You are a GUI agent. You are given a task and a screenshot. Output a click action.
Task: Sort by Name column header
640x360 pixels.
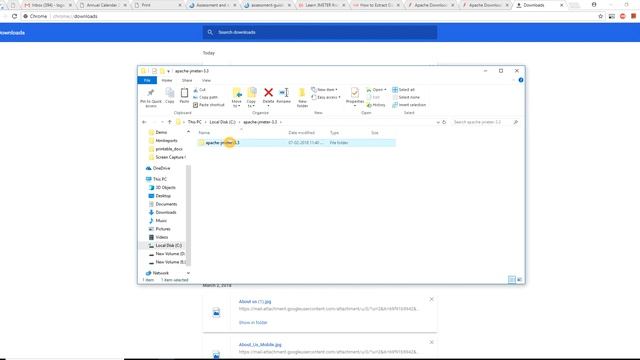[204, 133]
